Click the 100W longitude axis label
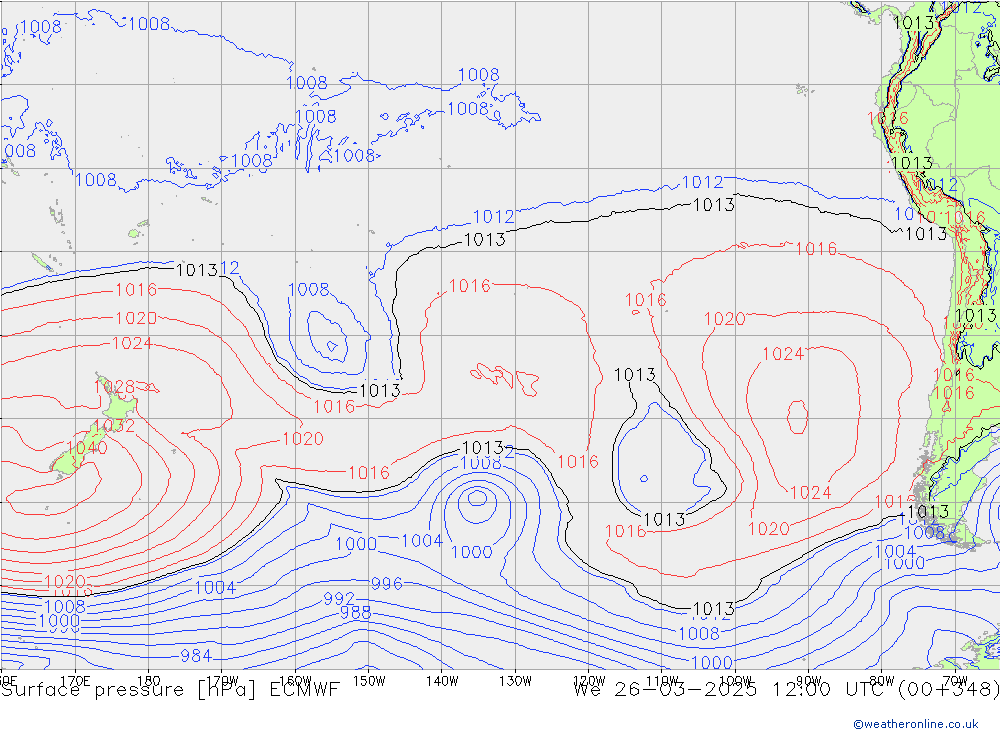The width and height of the screenshot is (1000, 733). coord(735,681)
